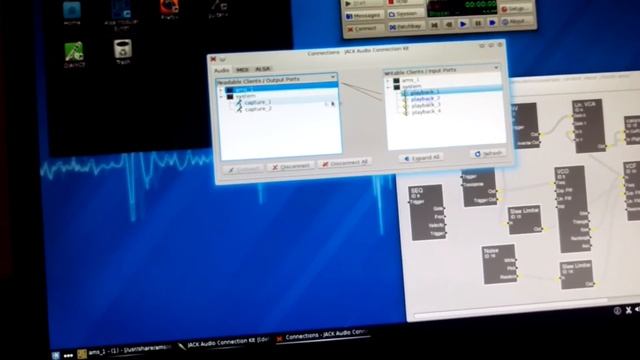Select ams_1 client in the input ports list

pyautogui.click(x=410, y=80)
